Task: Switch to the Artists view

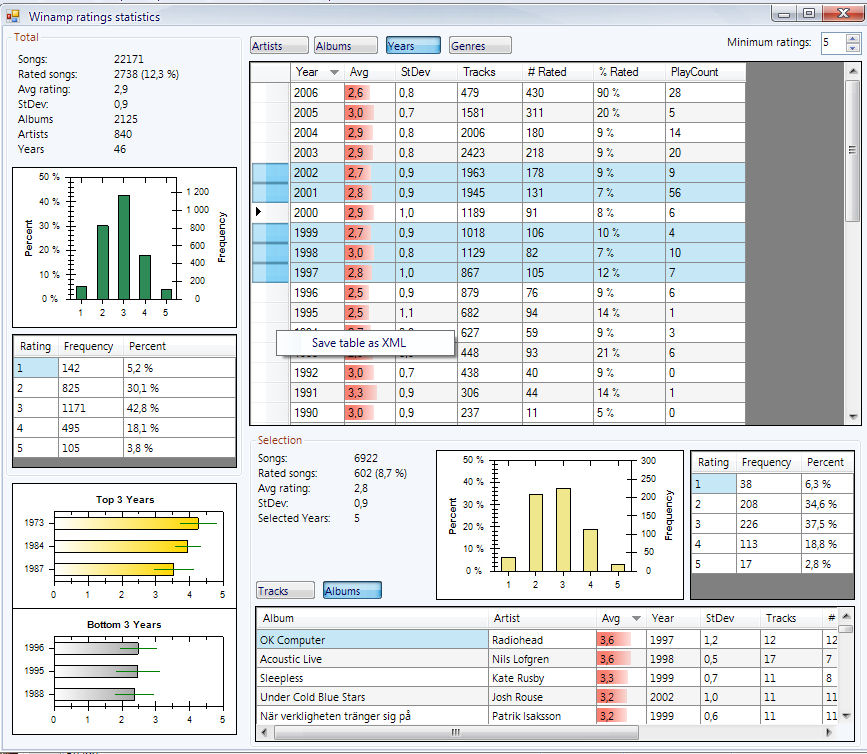Action: point(279,45)
